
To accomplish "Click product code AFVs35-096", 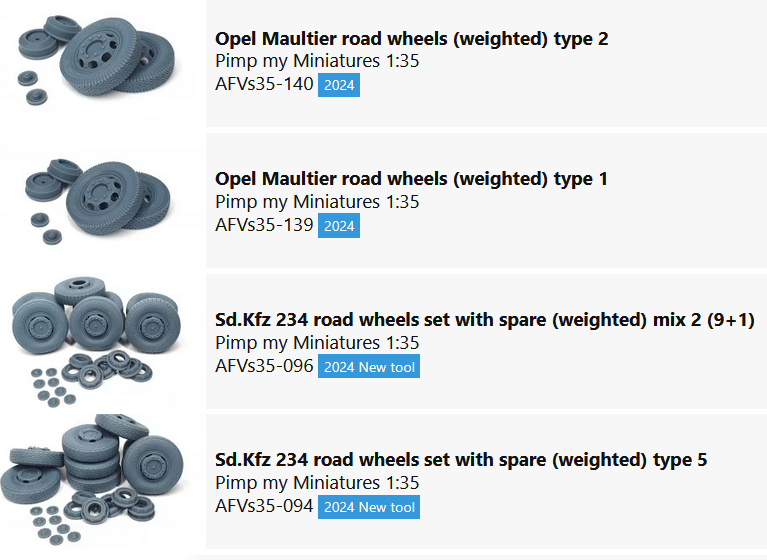I will (264, 365).
